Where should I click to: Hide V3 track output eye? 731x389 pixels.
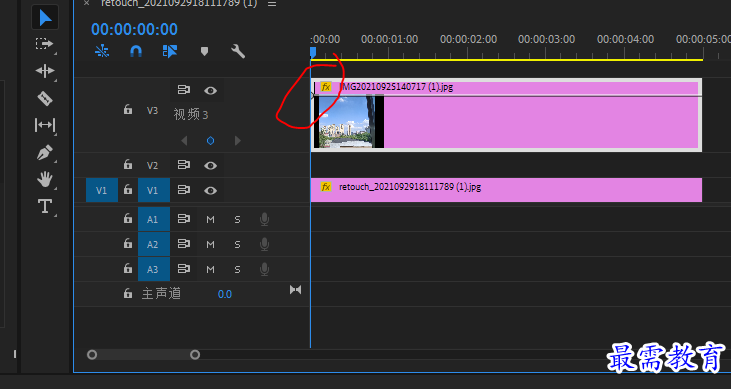pos(210,90)
